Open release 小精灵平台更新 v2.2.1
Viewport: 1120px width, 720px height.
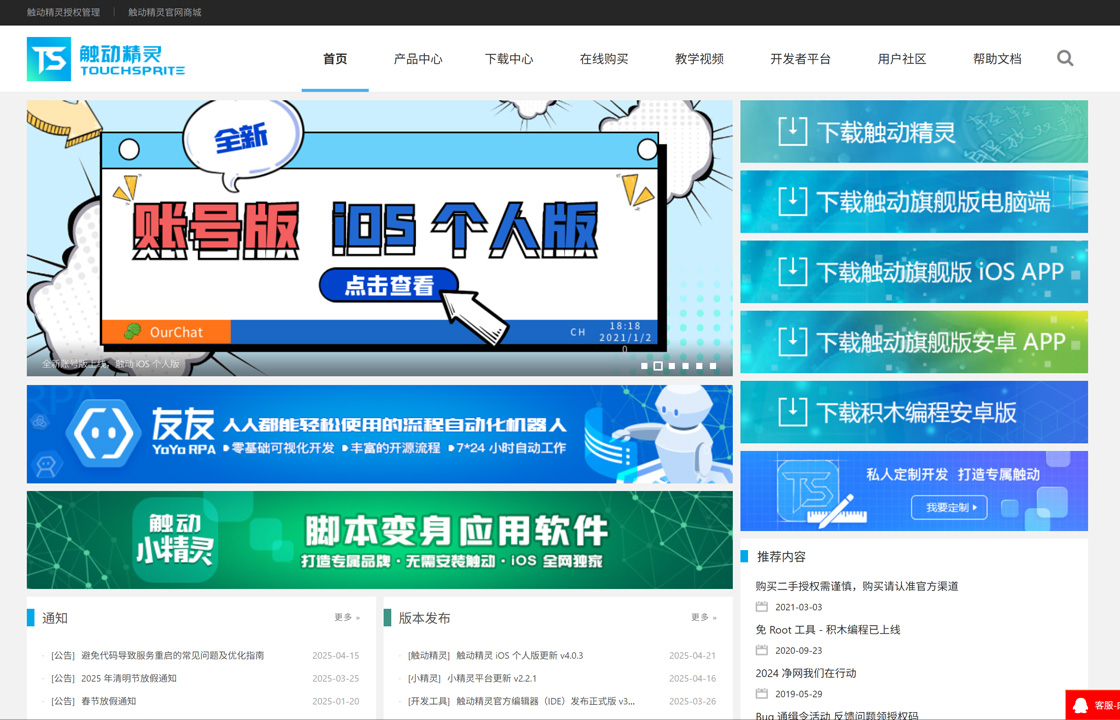(x=492, y=679)
